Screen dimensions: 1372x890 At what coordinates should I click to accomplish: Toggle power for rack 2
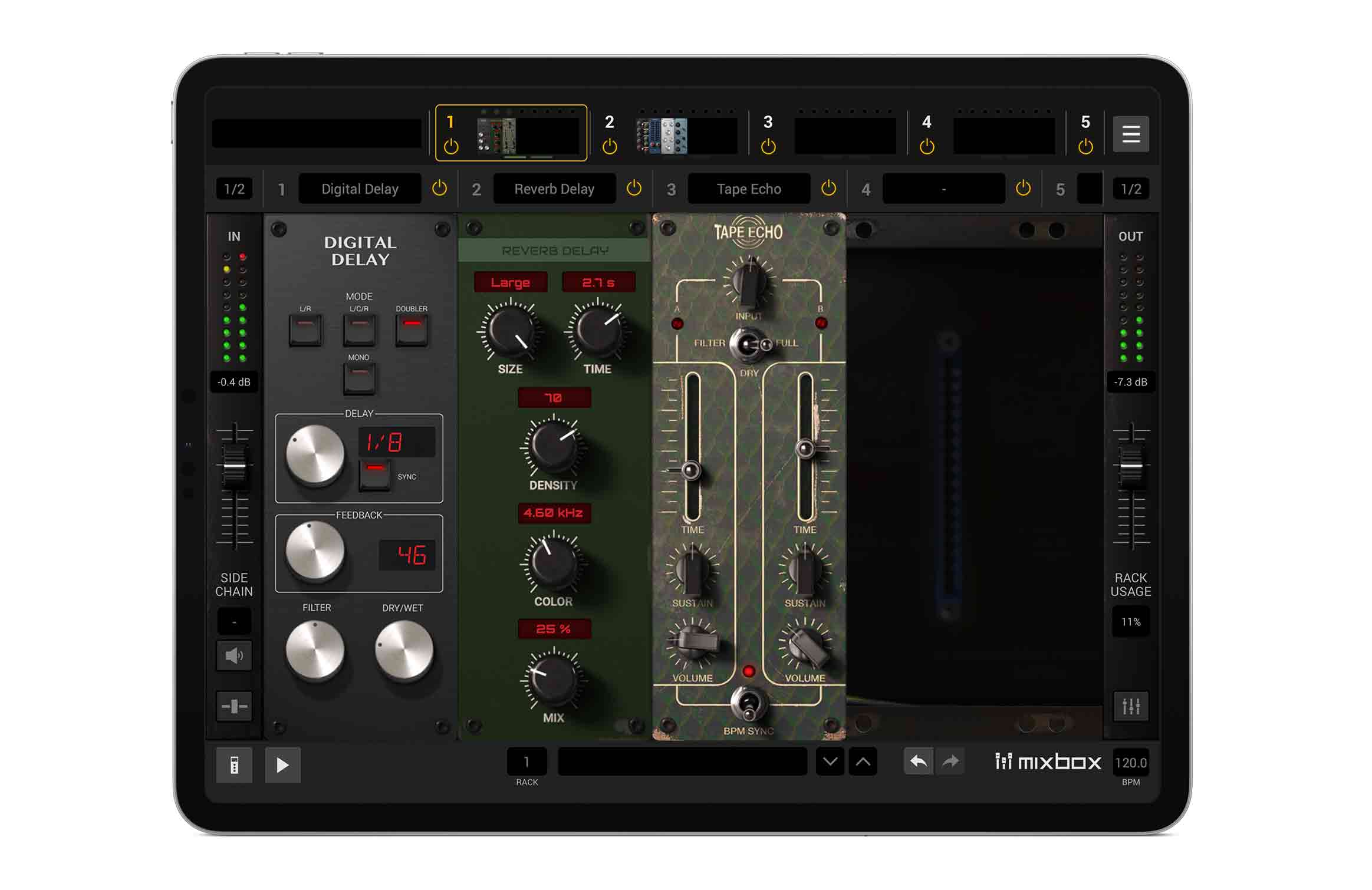pyautogui.click(x=610, y=146)
